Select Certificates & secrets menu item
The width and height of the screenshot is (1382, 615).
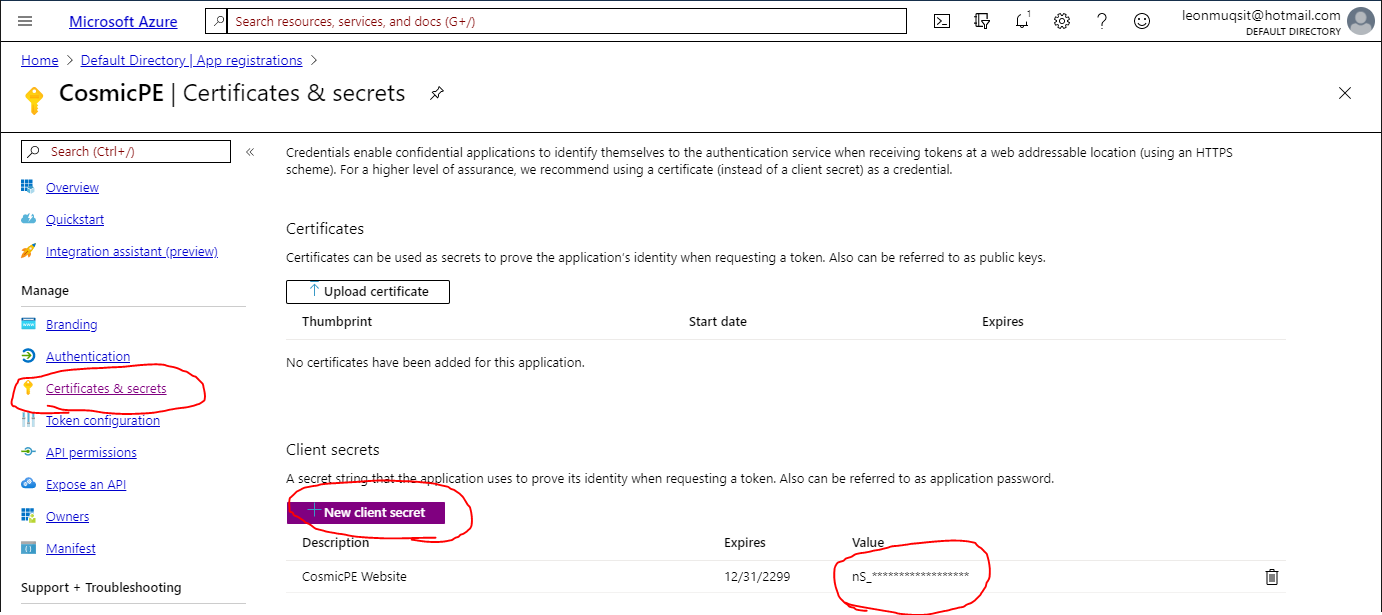coord(106,388)
